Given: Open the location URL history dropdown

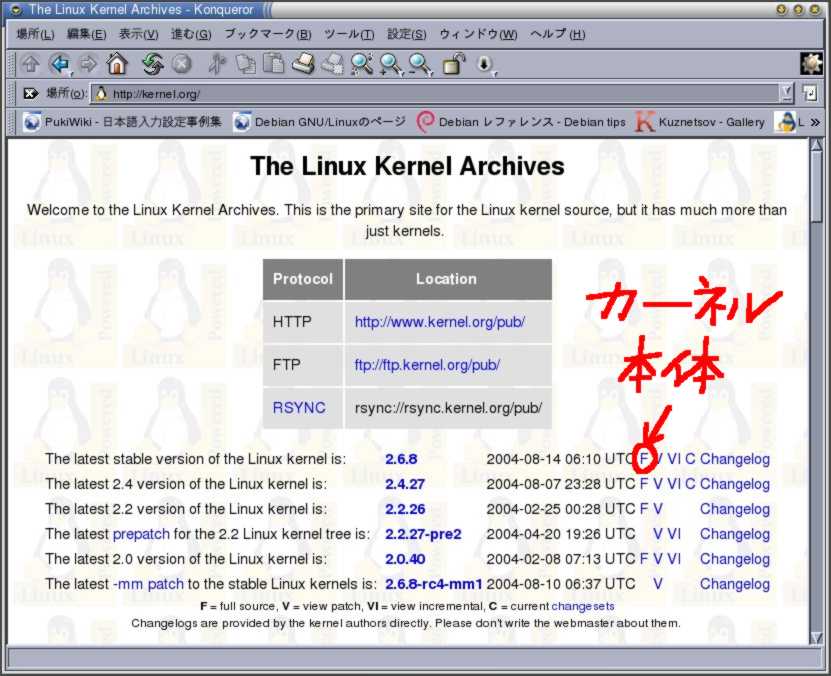Looking at the screenshot, I should (x=786, y=93).
